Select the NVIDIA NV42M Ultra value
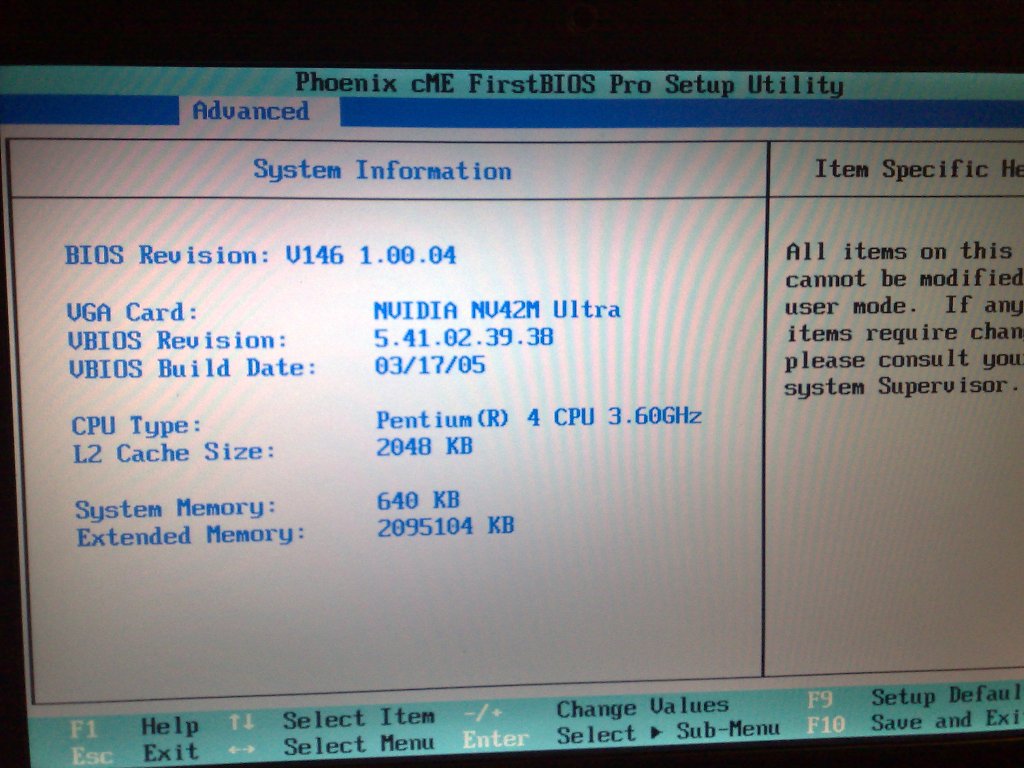The width and height of the screenshot is (1024, 768). 496,310
